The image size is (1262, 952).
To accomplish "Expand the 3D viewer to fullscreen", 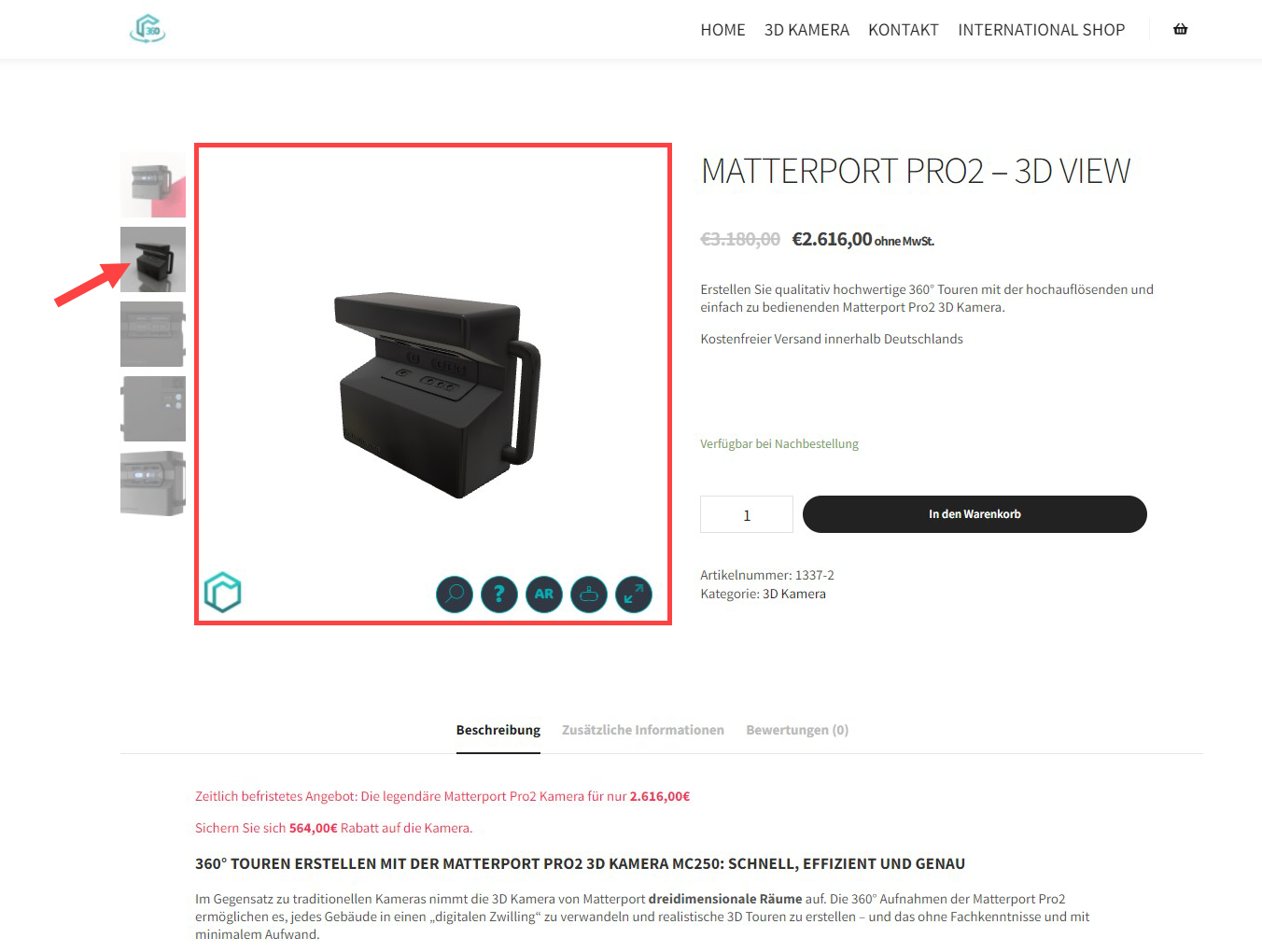I will 634,594.
